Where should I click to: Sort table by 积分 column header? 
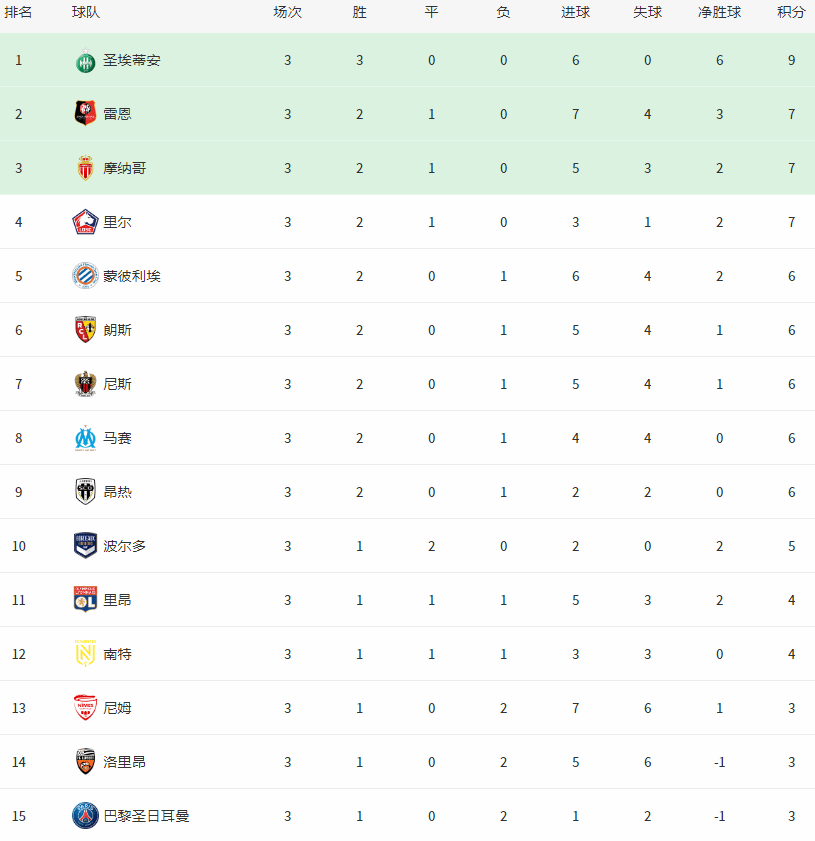tap(791, 13)
